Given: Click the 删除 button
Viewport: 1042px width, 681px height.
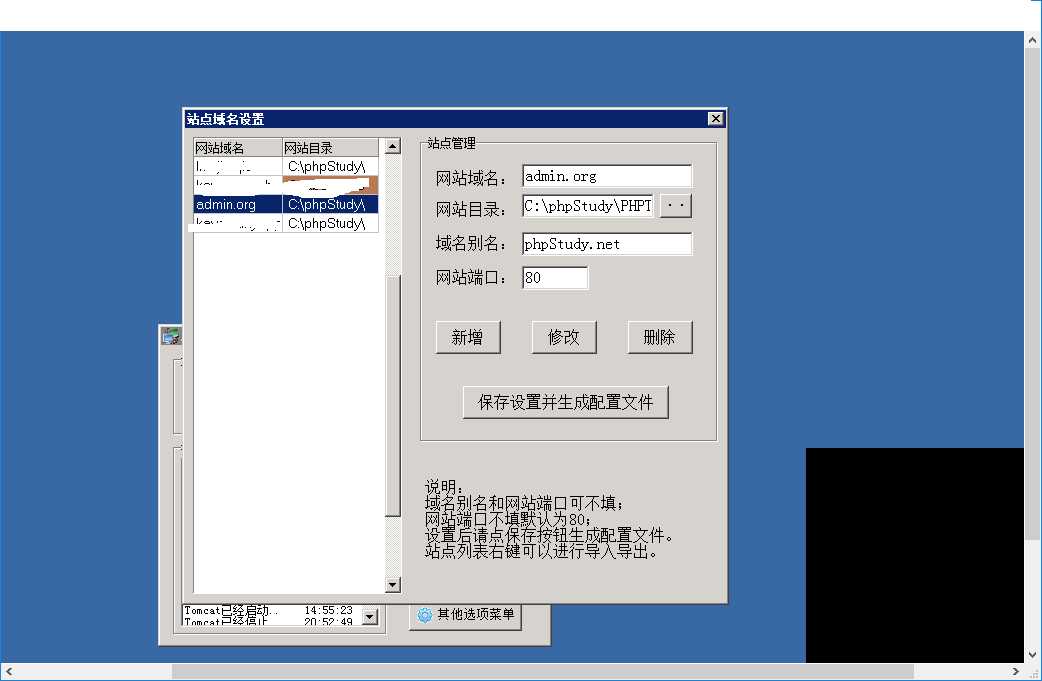Looking at the screenshot, I should pos(659,337).
